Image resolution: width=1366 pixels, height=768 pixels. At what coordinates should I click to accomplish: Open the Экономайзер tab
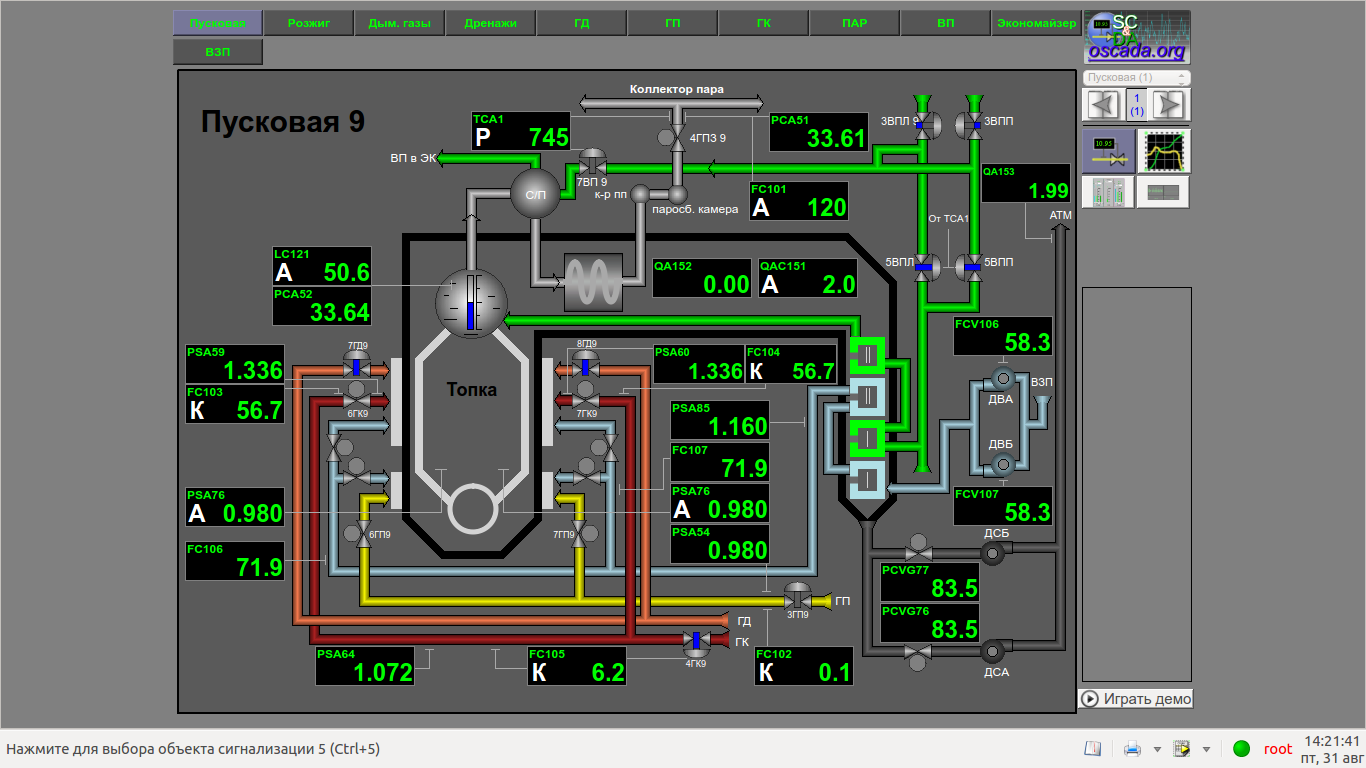(x=1036, y=23)
